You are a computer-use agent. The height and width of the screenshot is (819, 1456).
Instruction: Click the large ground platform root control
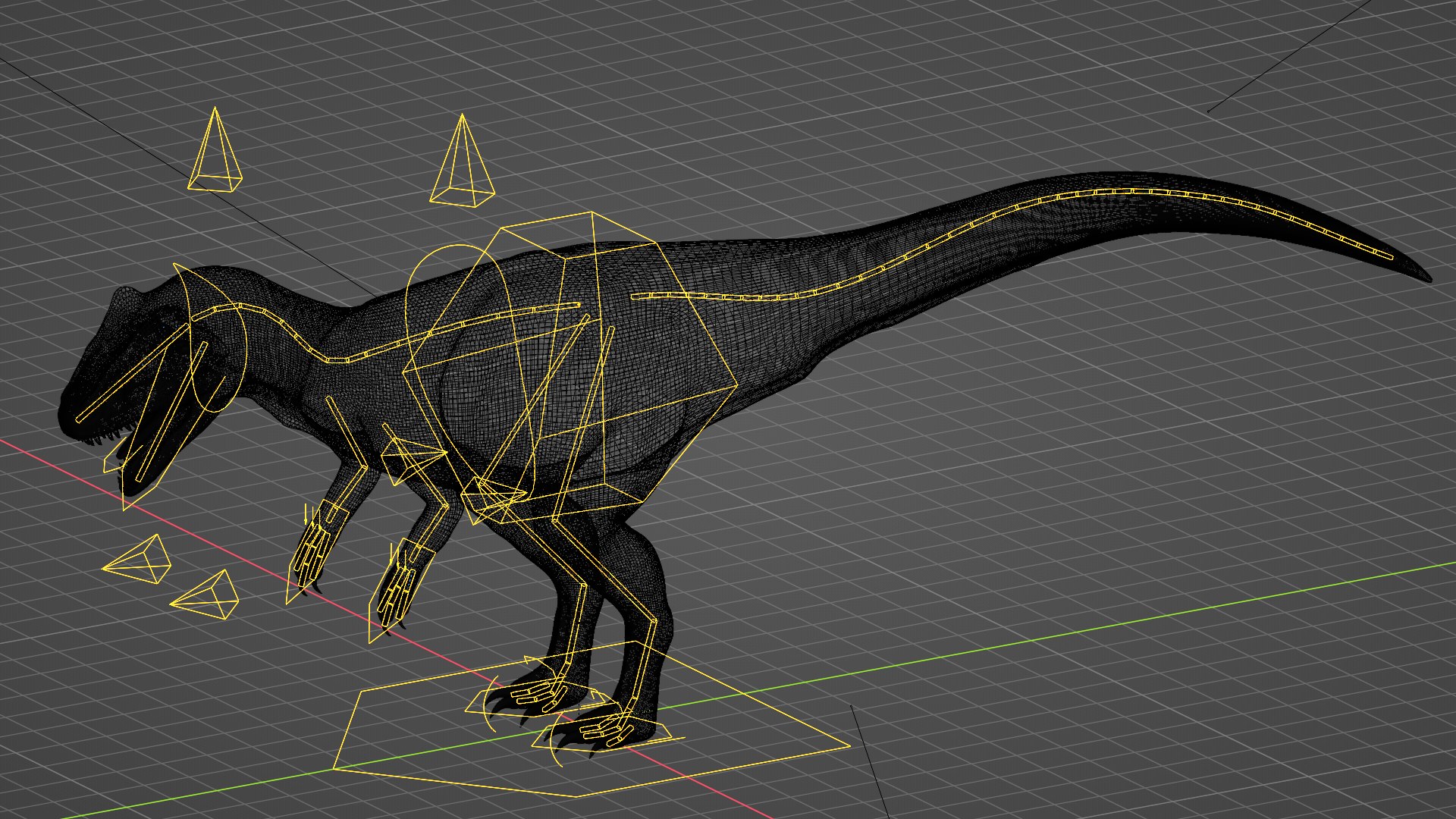pos(591,719)
